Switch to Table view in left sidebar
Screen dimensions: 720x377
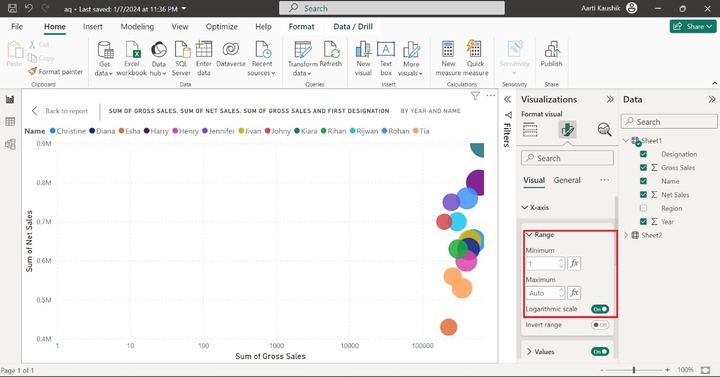pyautogui.click(x=10, y=122)
